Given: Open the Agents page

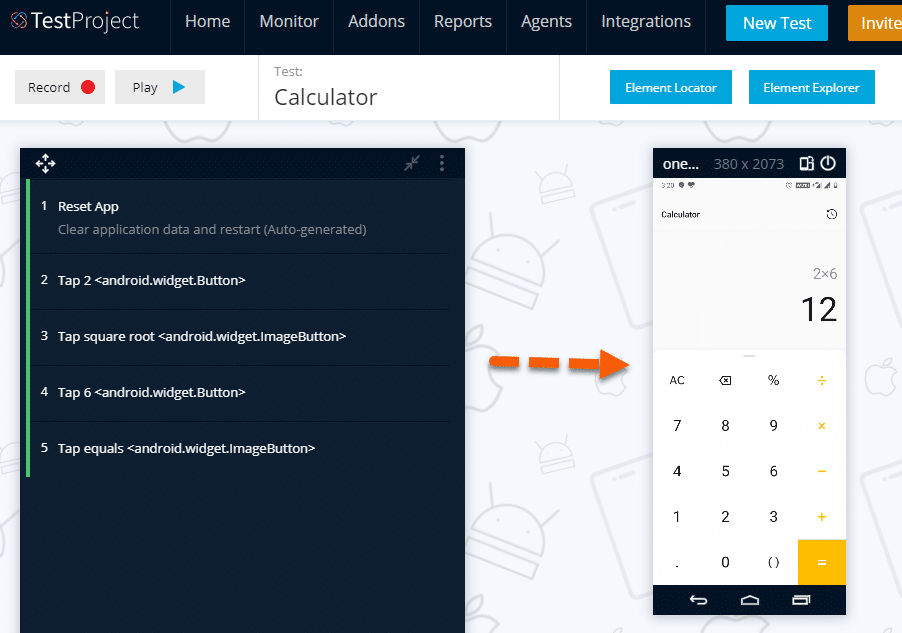Looking at the screenshot, I should pyautogui.click(x=546, y=21).
